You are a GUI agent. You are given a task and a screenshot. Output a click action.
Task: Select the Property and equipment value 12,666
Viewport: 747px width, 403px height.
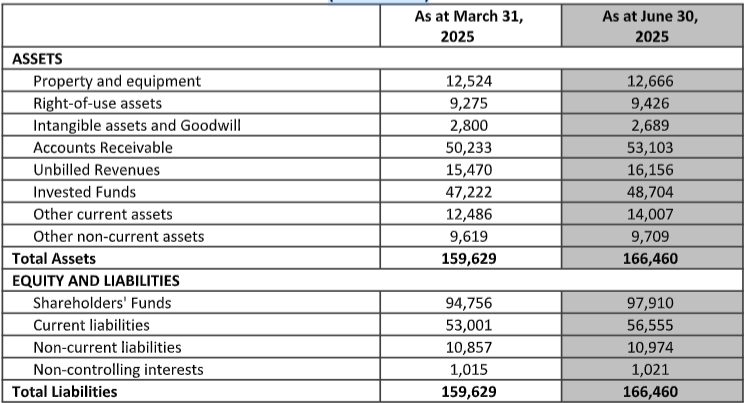click(x=650, y=81)
